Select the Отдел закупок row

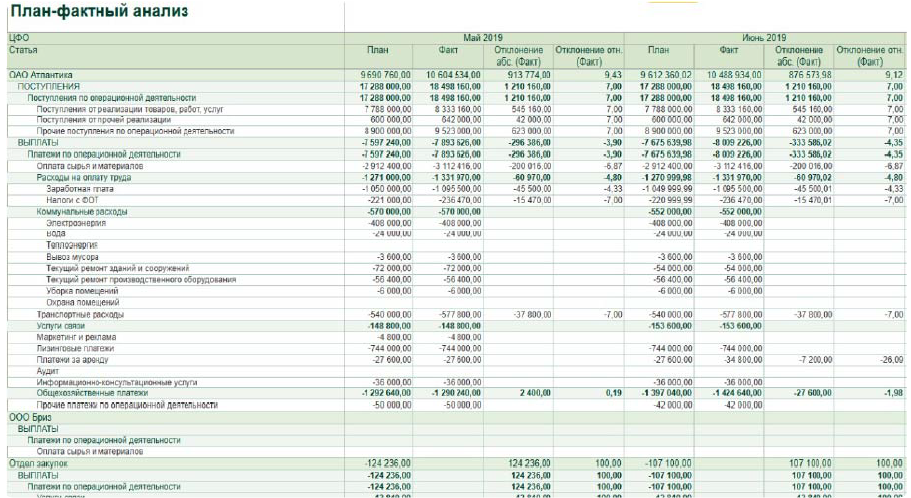click(37, 463)
